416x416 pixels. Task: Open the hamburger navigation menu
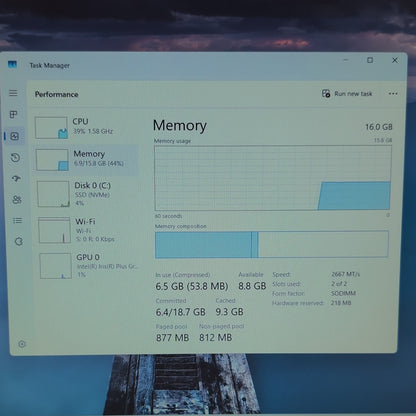tap(13, 93)
